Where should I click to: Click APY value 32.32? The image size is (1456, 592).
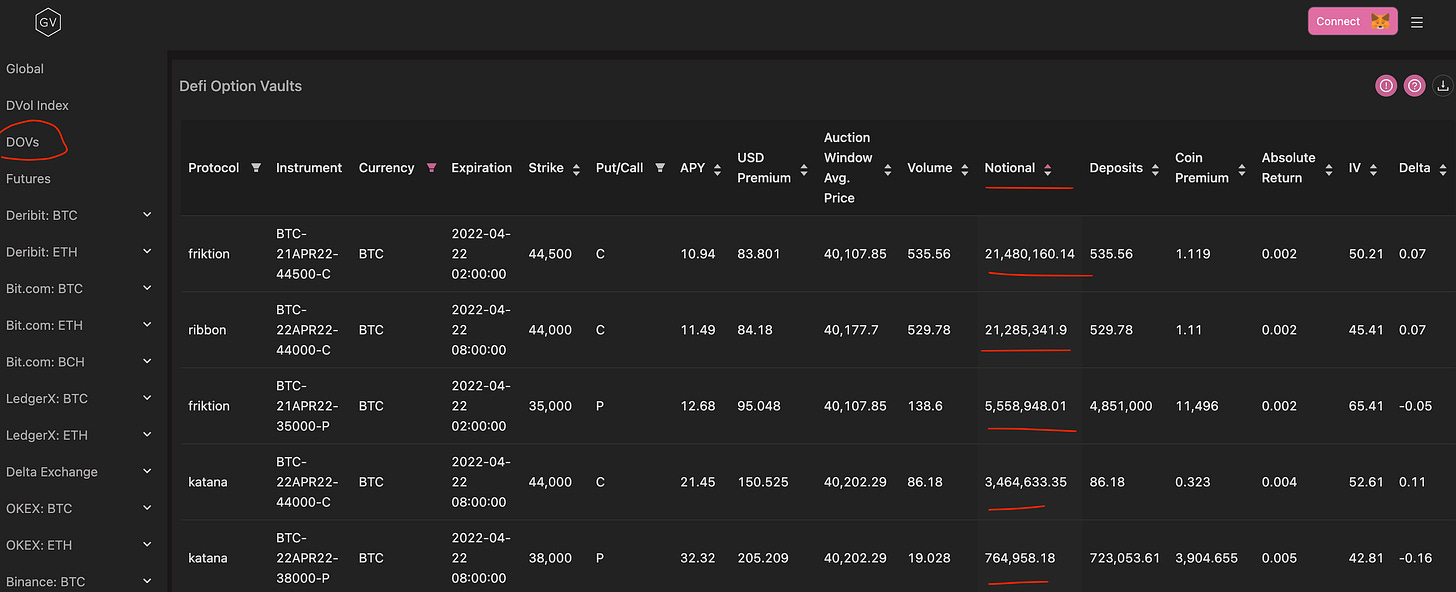tap(698, 558)
